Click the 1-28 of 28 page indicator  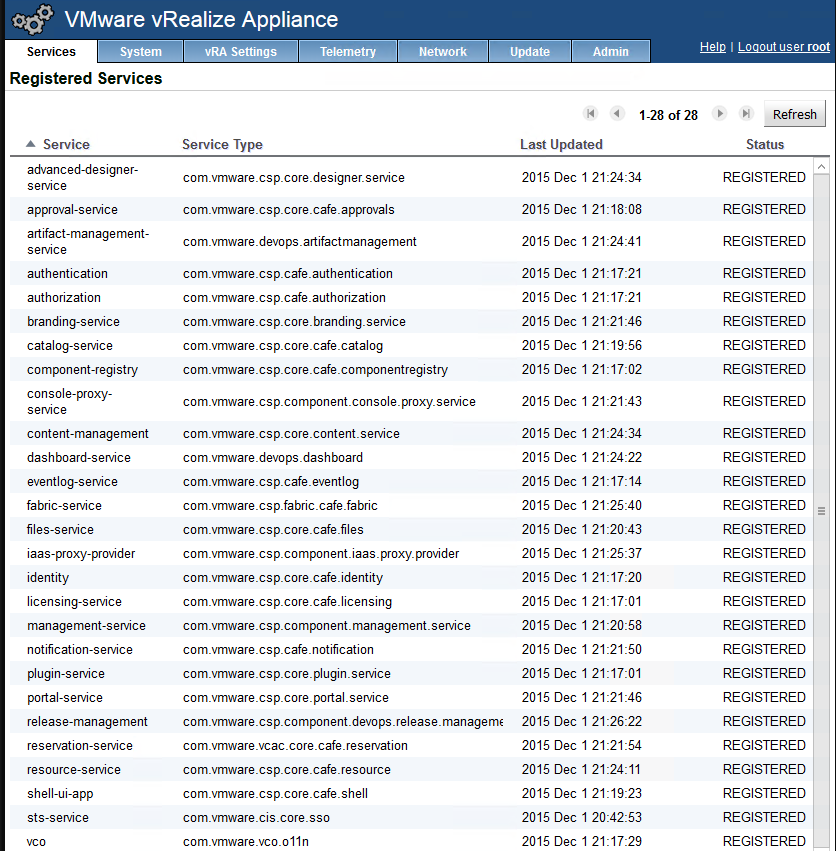(668, 115)
